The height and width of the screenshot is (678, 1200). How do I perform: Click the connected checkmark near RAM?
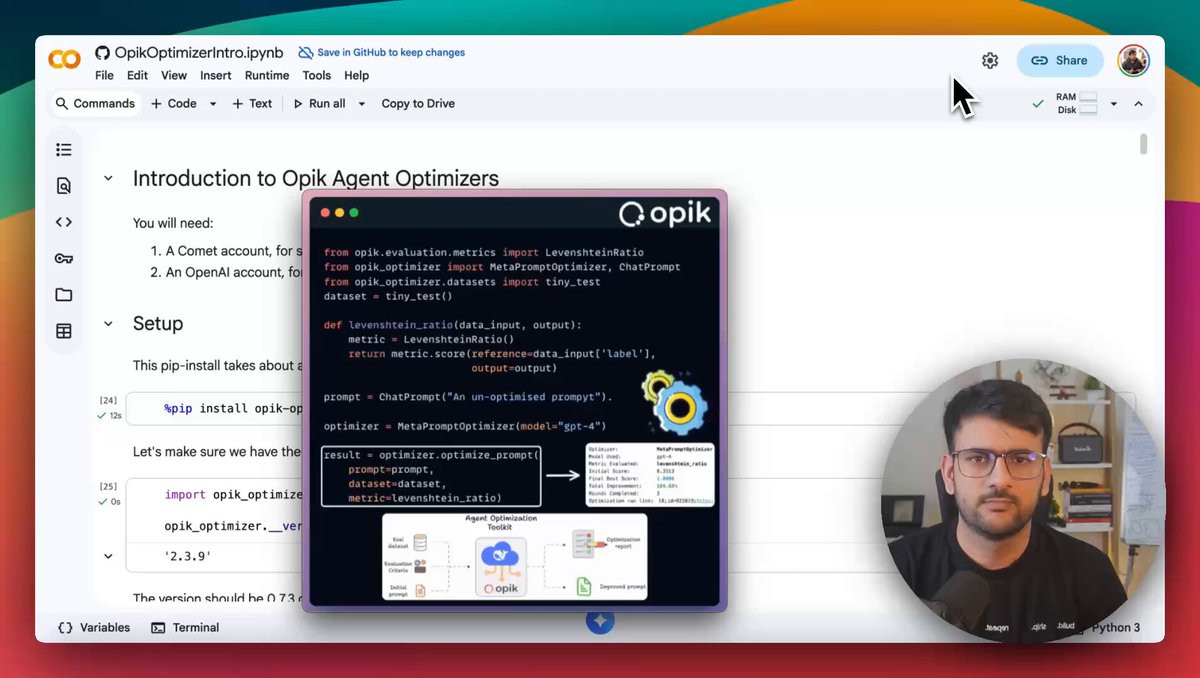tap(1038, 104)
